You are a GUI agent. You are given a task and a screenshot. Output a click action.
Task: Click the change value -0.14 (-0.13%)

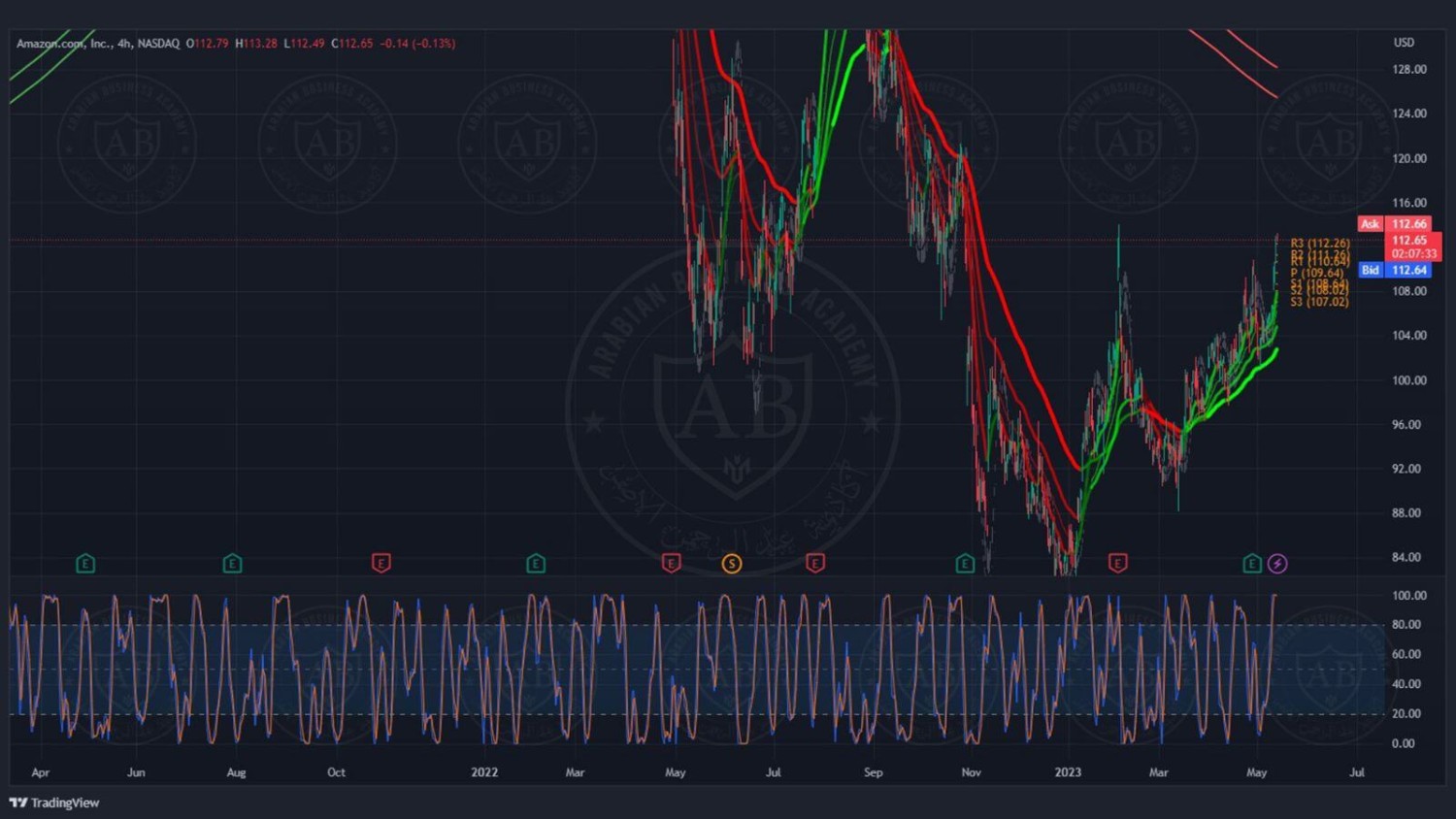(417, 43)
